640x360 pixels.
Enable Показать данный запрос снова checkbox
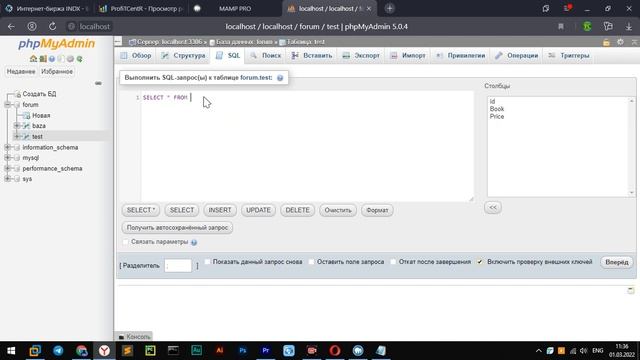(207, 262)
